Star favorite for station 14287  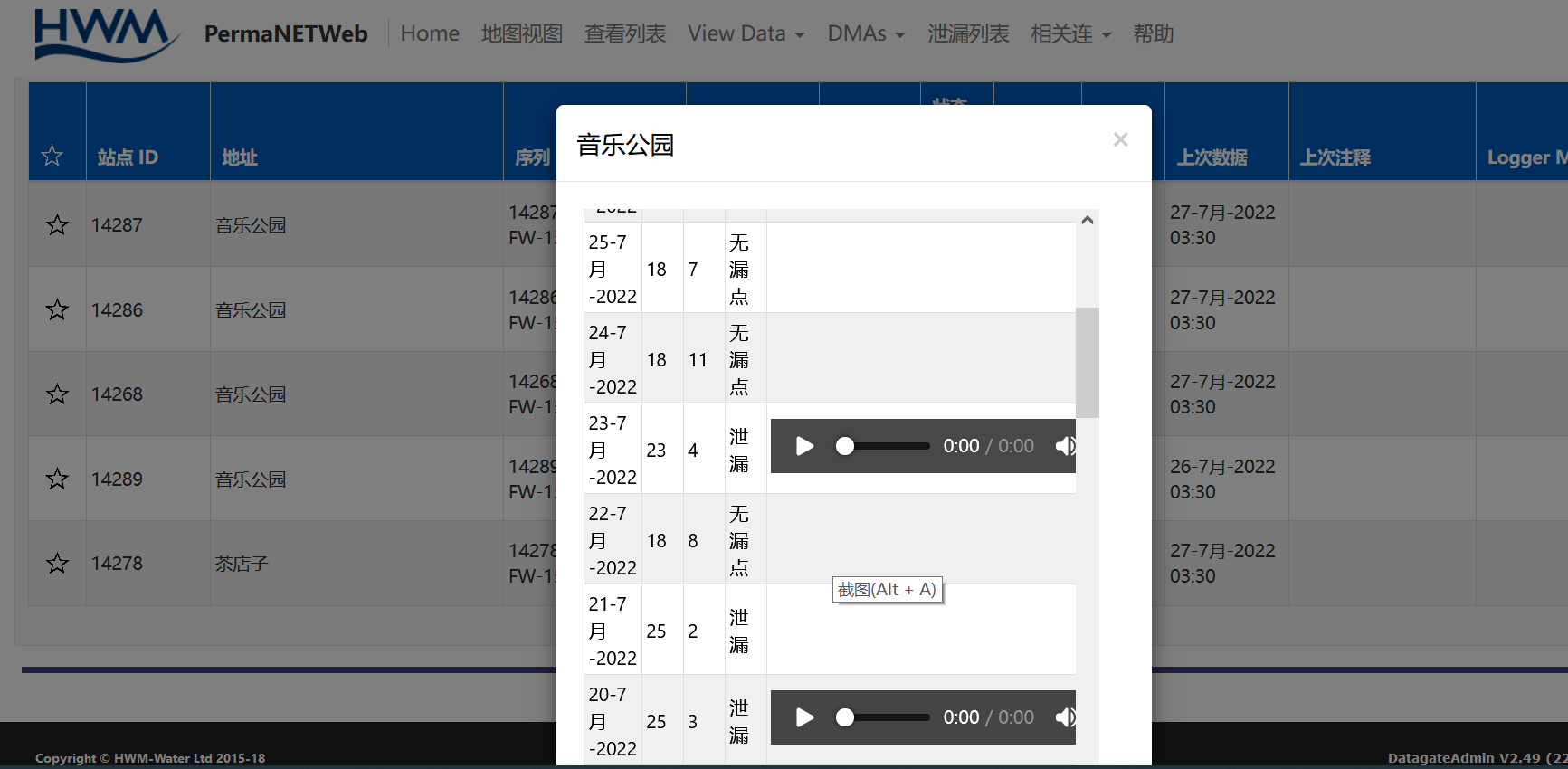[x=57, y=225]
